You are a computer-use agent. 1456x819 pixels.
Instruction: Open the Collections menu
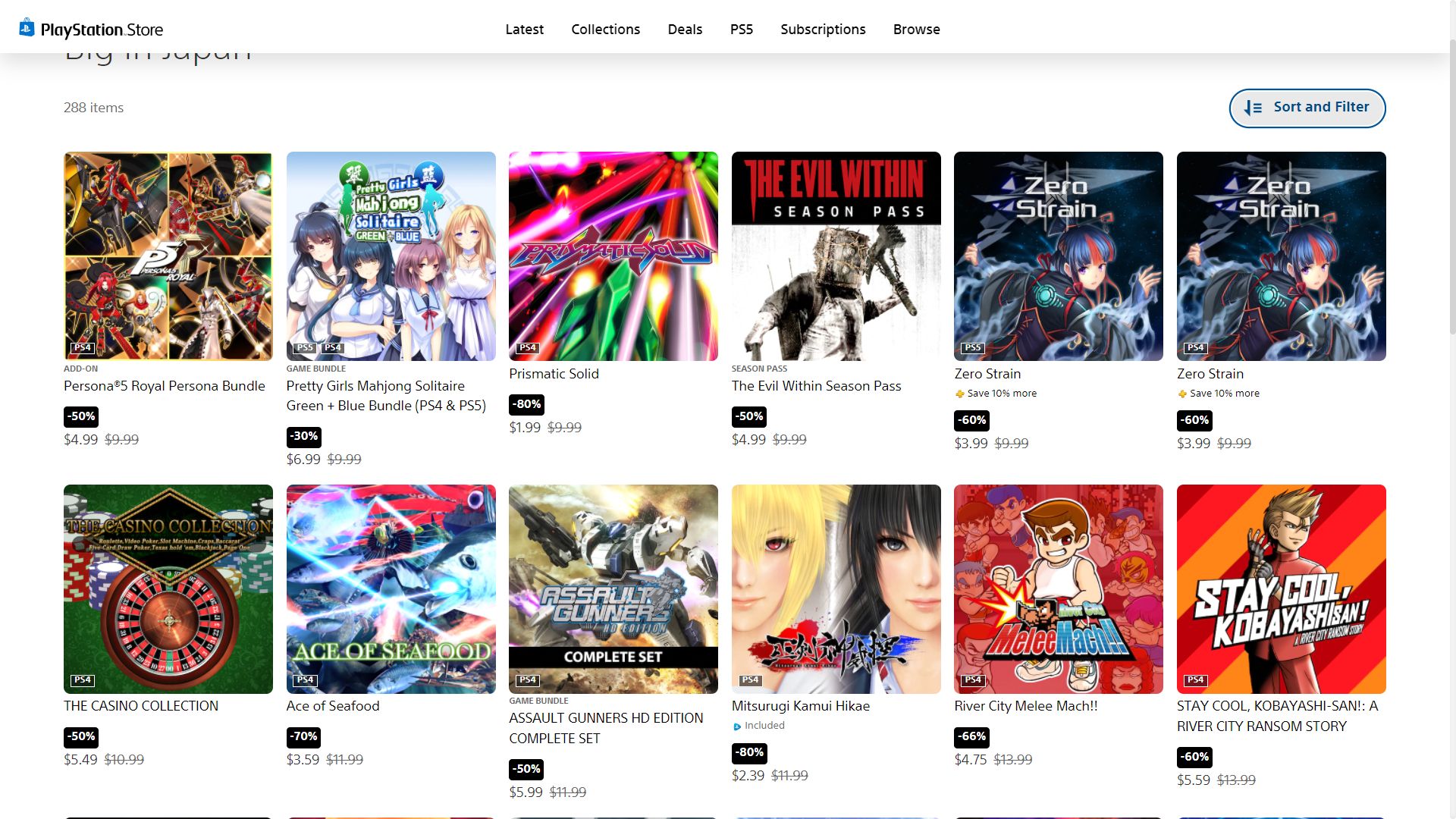click(x=605, y=29)
